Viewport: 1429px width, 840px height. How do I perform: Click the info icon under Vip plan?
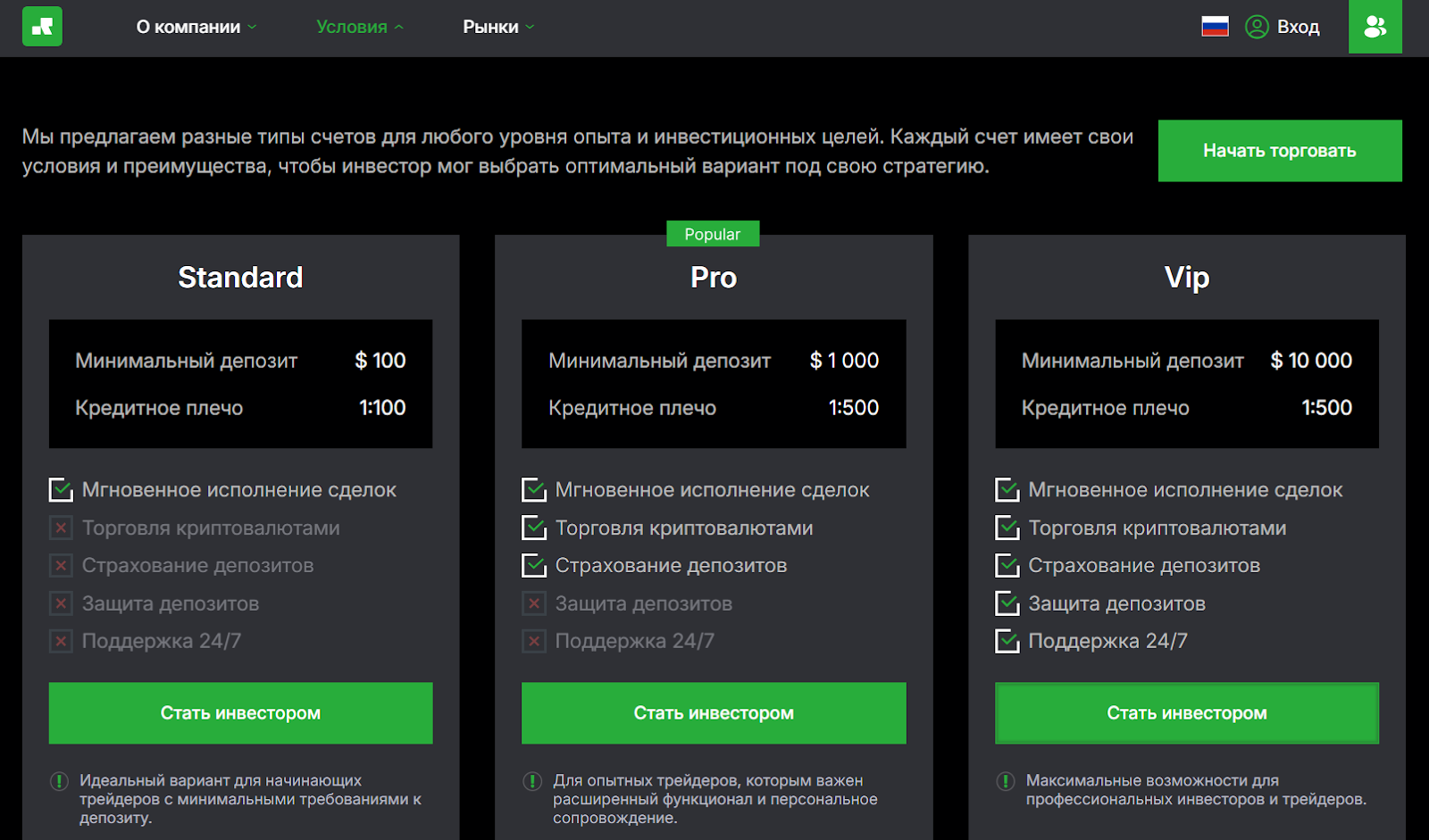1006,782
